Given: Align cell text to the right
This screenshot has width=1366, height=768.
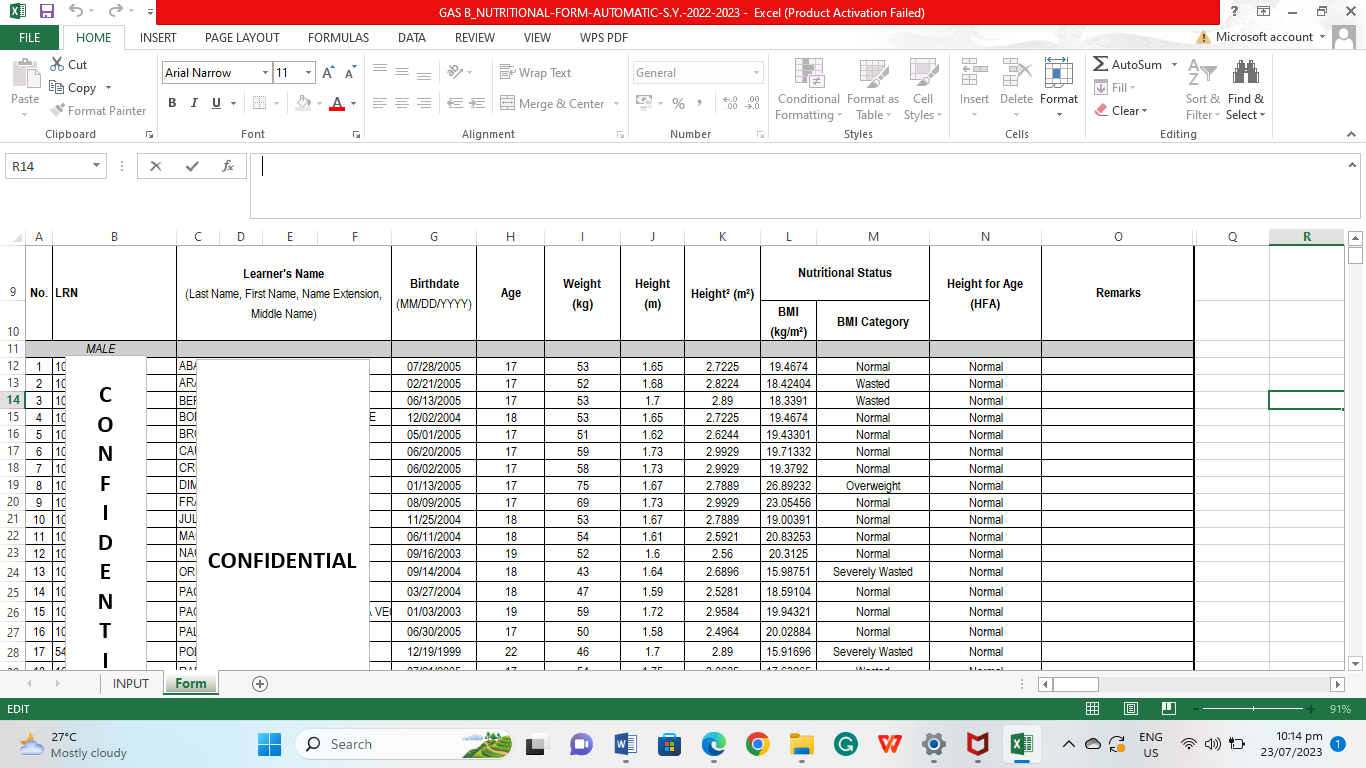Looking at the screenshot, I should click(424, 103).
